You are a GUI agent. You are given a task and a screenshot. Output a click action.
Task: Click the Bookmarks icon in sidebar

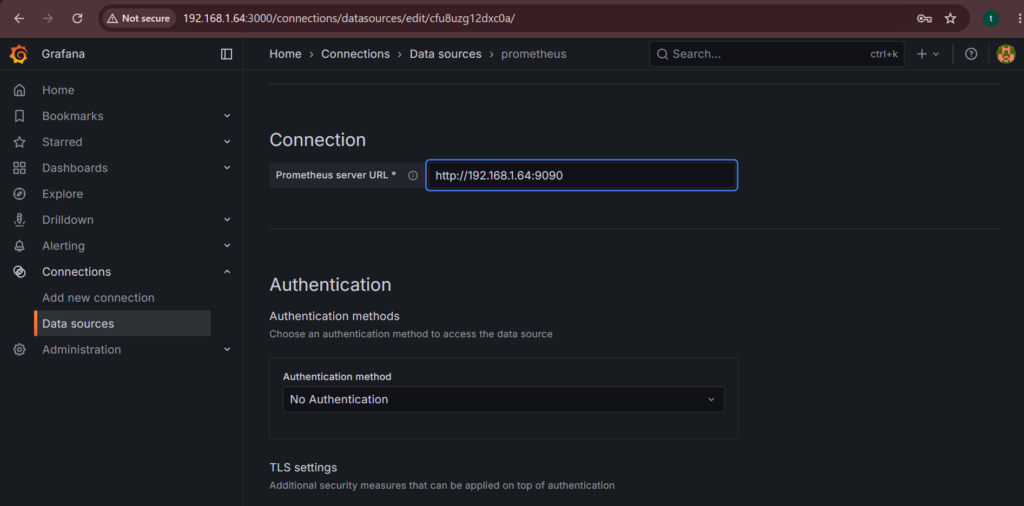20,116
